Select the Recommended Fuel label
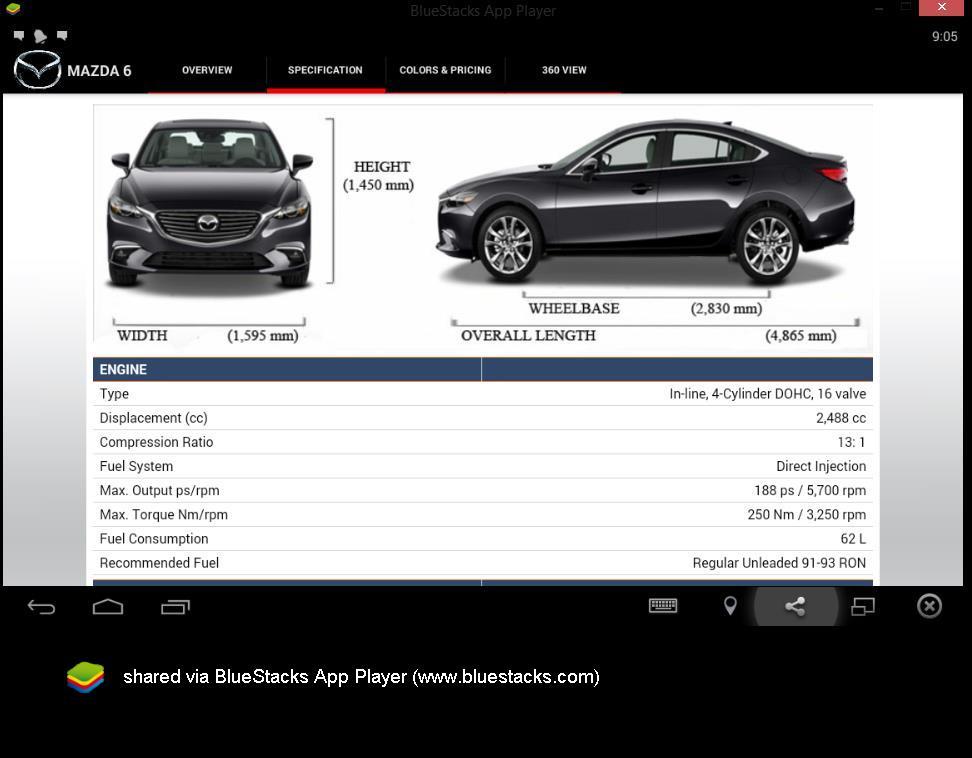The width and height of the screenshot is (972, 758). pos(159,563)
